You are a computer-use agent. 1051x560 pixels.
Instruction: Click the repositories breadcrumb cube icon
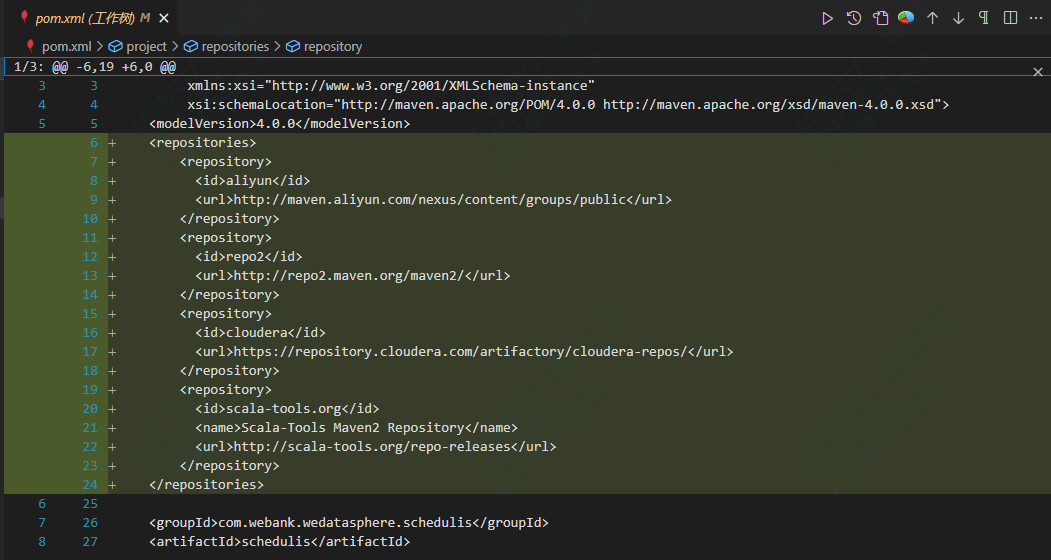point(190,46)
